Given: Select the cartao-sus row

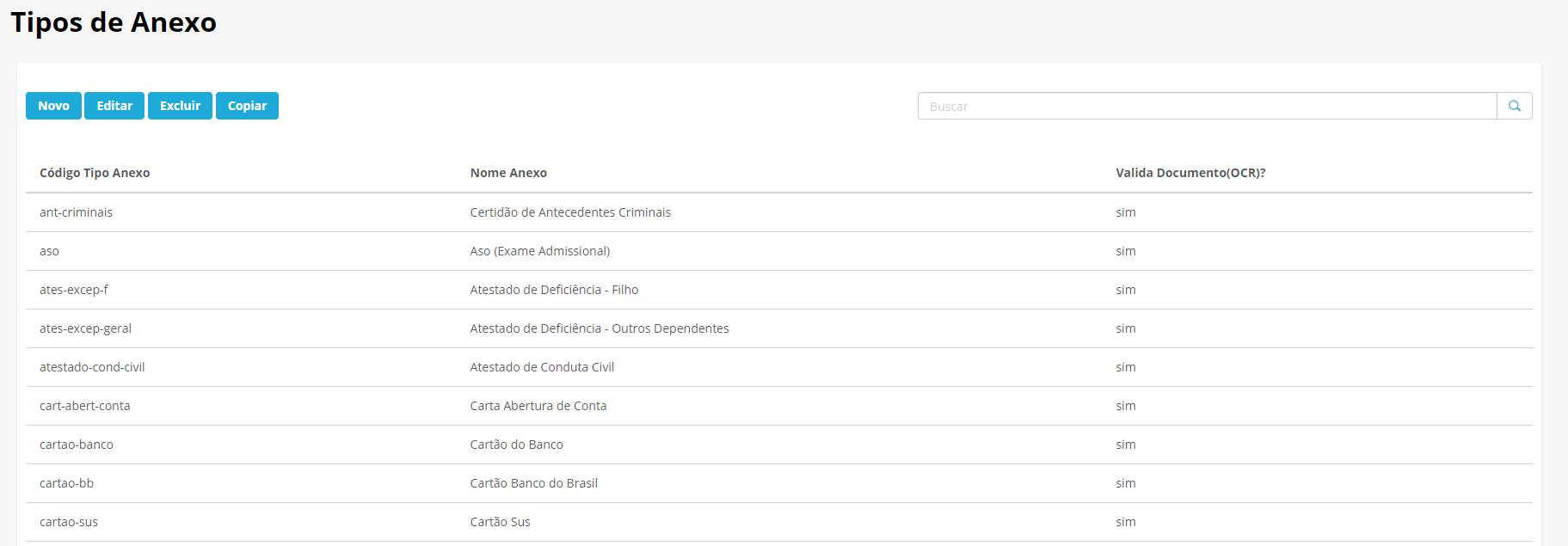Looking at the screenshot, I should pos(69,522).
